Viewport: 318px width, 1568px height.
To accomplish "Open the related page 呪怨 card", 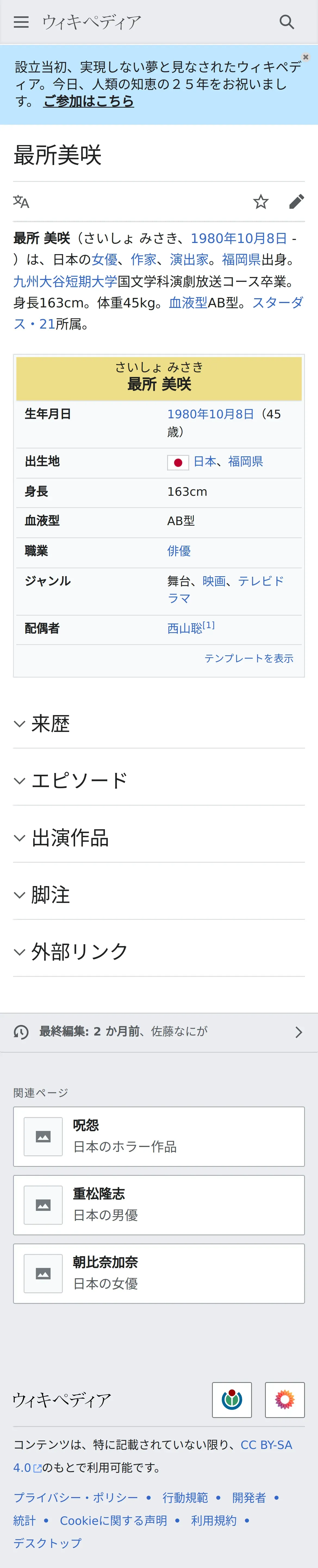I will (x=159, y=1136).
